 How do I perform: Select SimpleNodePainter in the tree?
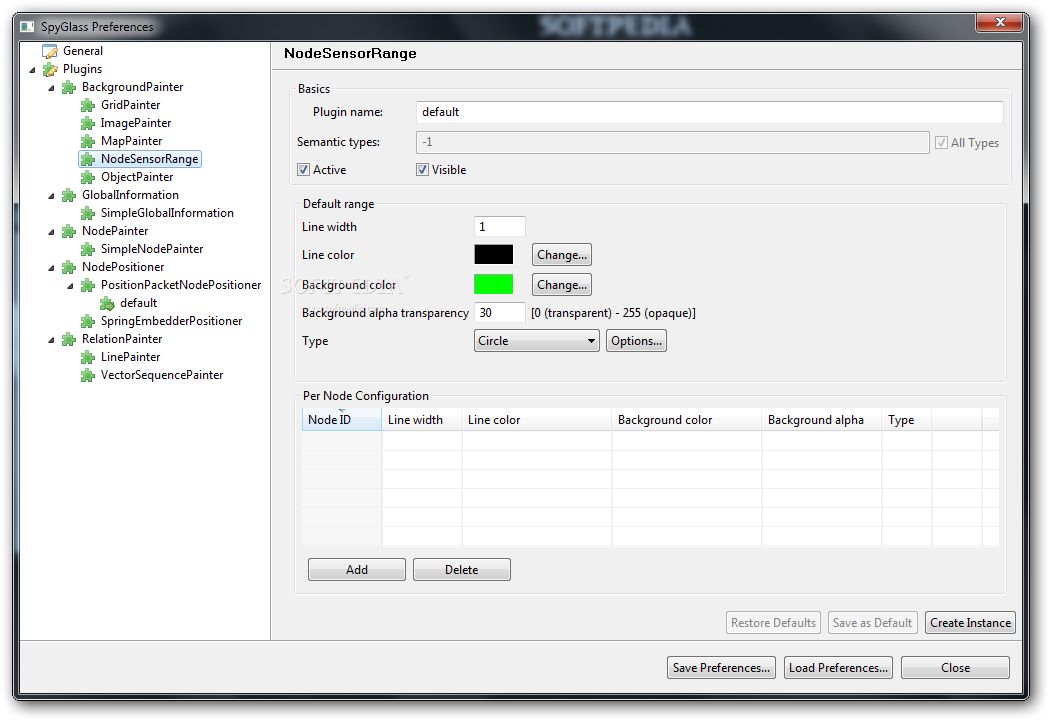[x=152, y=249]
